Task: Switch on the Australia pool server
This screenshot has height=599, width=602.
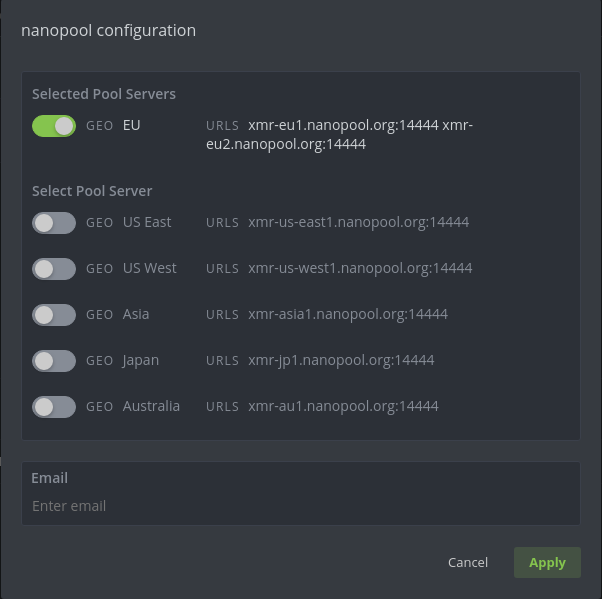Action: (54, 407)
